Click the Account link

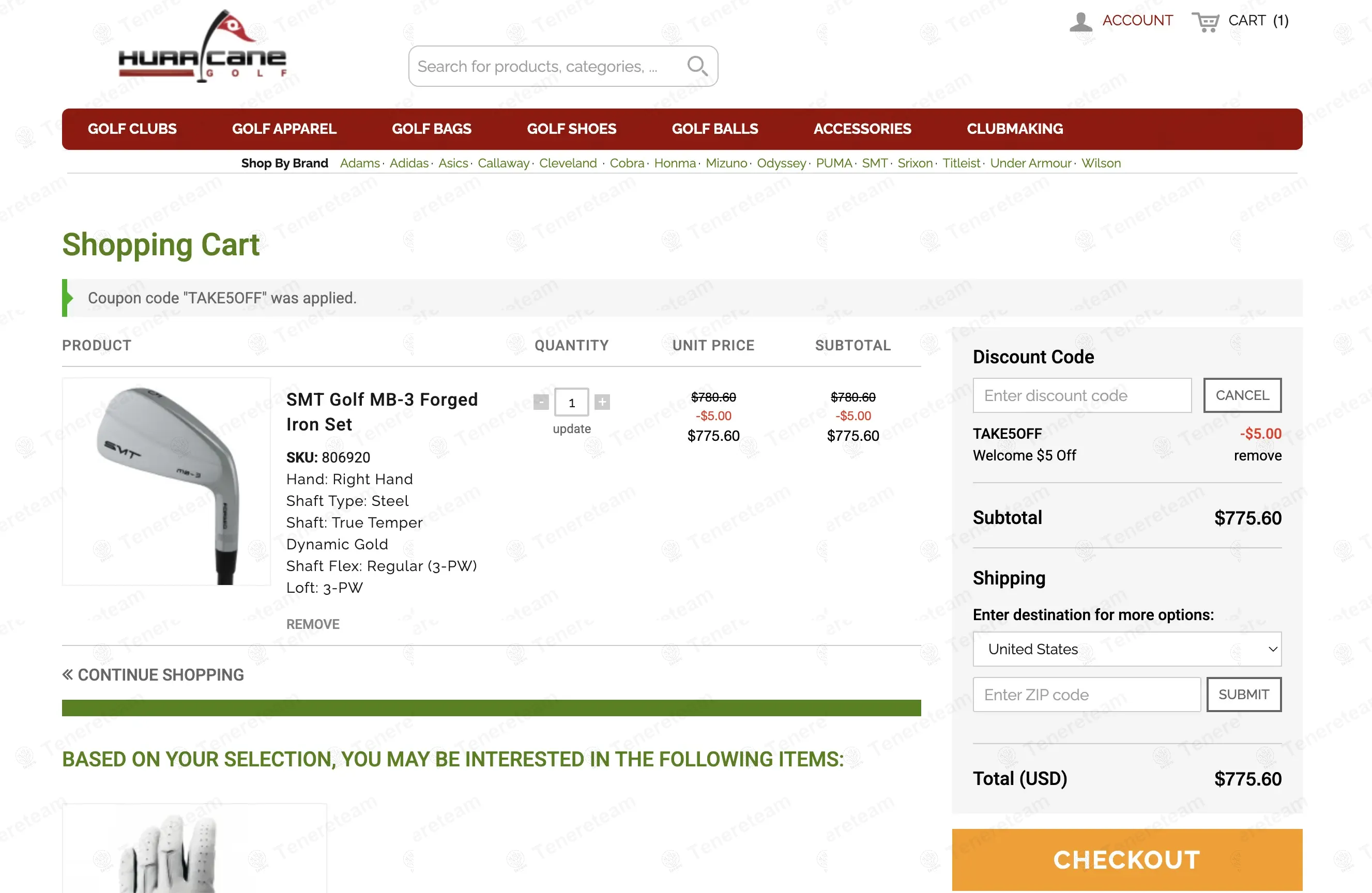tap(1137, 21)
